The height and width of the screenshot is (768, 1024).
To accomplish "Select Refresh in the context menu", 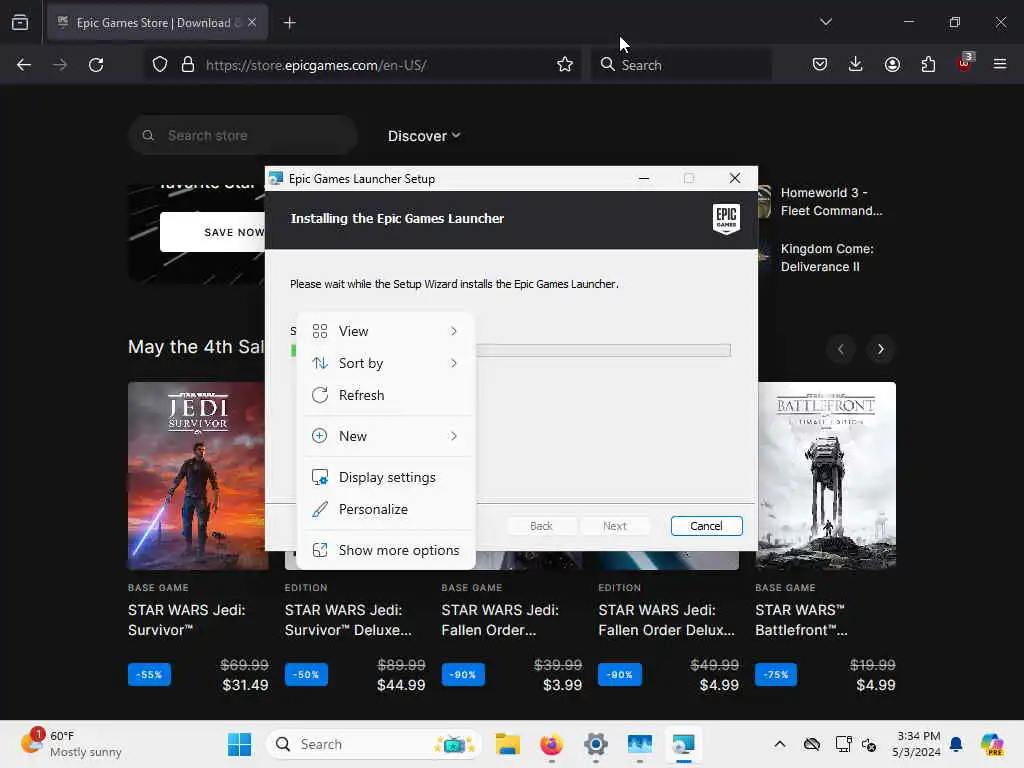I will point(386,395).
